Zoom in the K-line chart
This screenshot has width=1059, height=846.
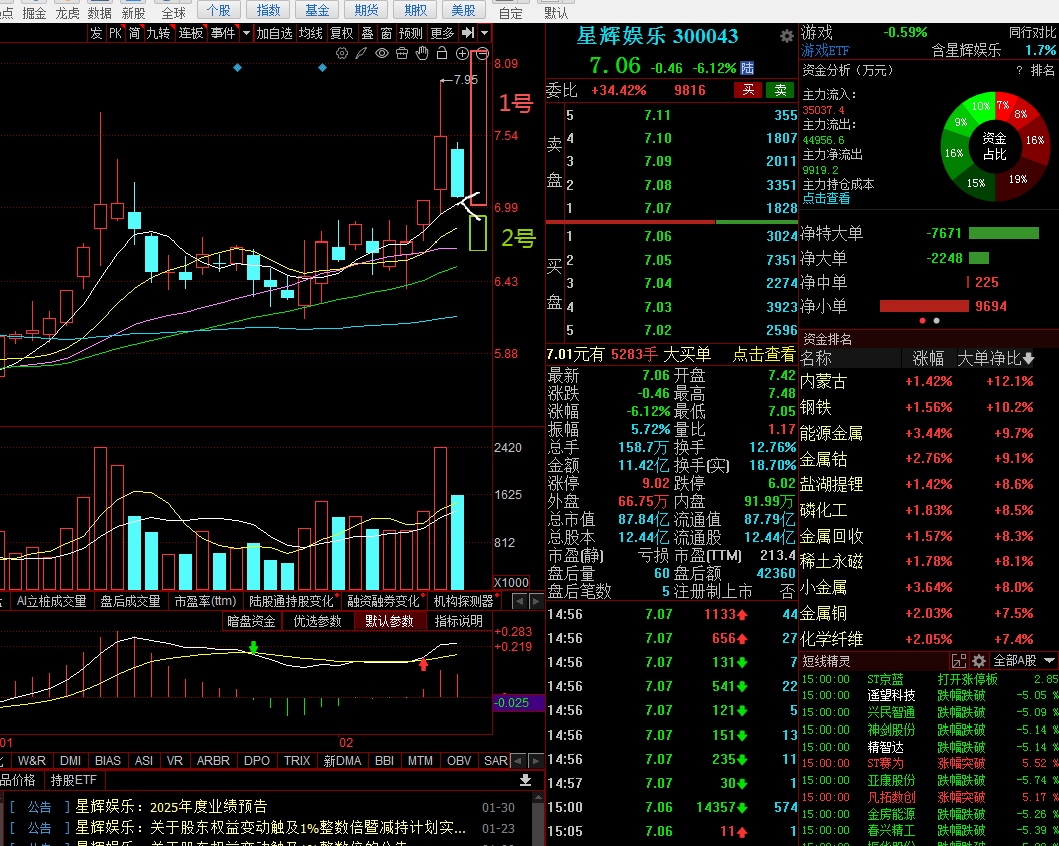point(463,54)
